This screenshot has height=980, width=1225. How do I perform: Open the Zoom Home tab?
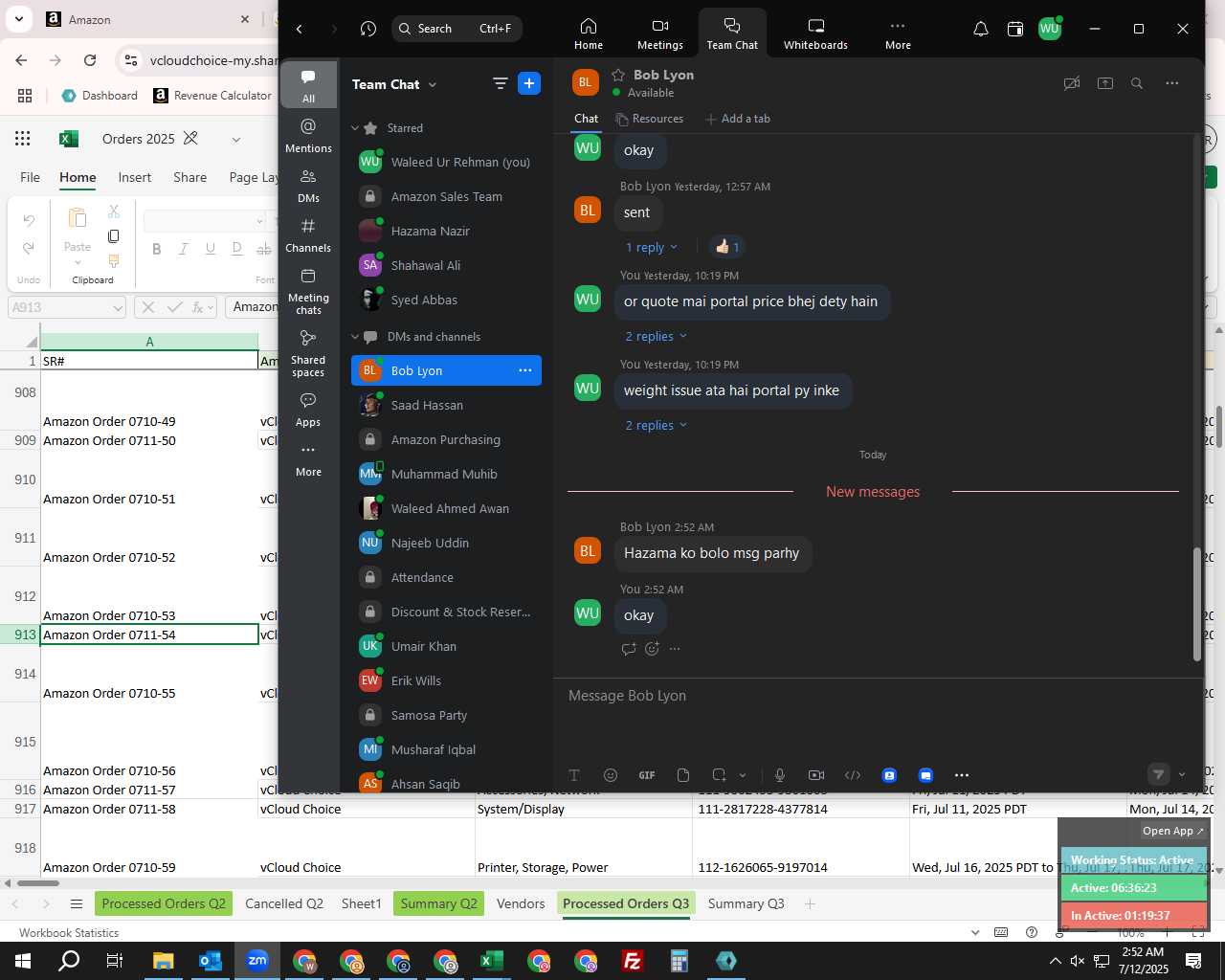[x=588, y=33]
